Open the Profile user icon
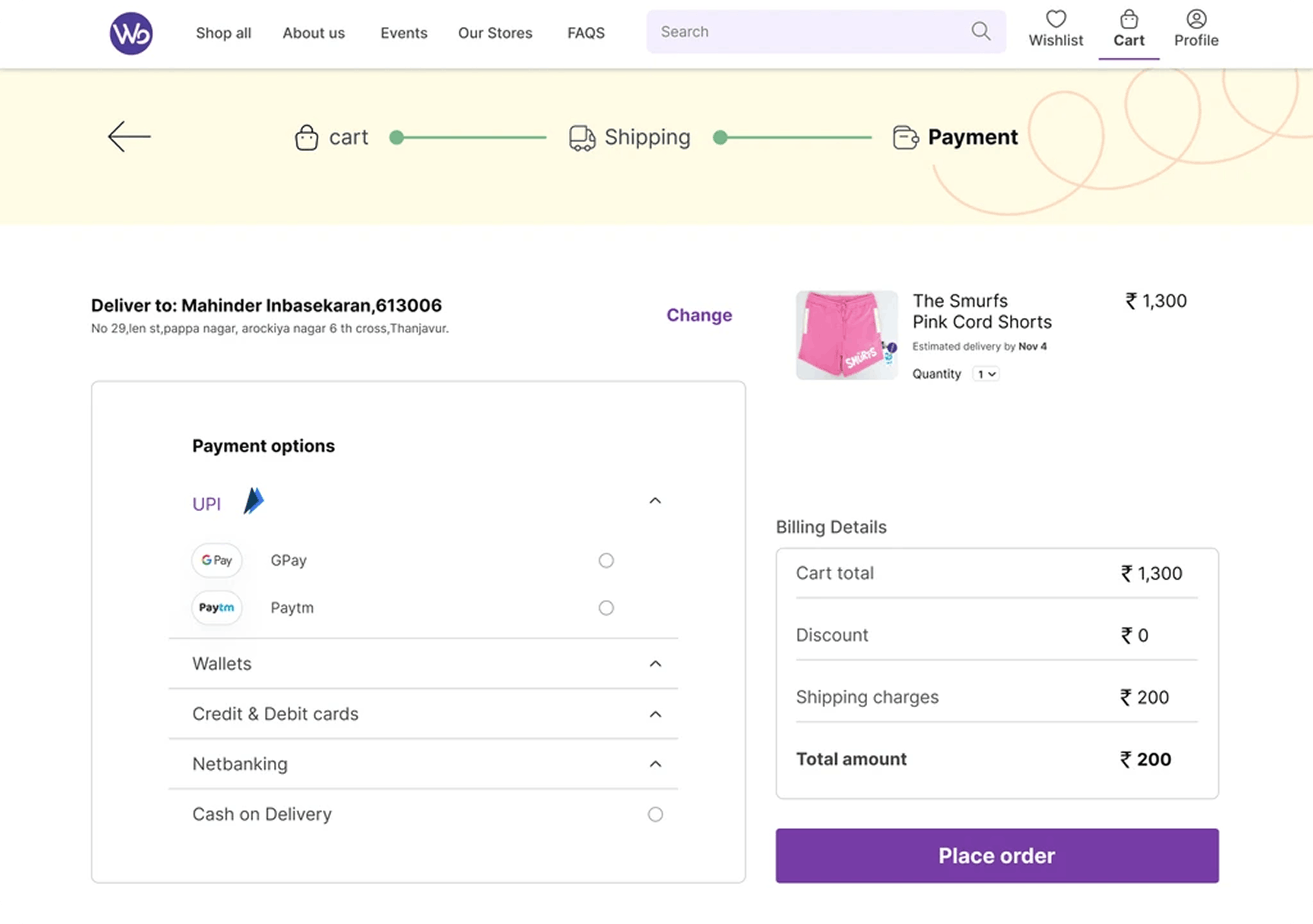The image size is (1313, 924). (x=1196, y=19)
